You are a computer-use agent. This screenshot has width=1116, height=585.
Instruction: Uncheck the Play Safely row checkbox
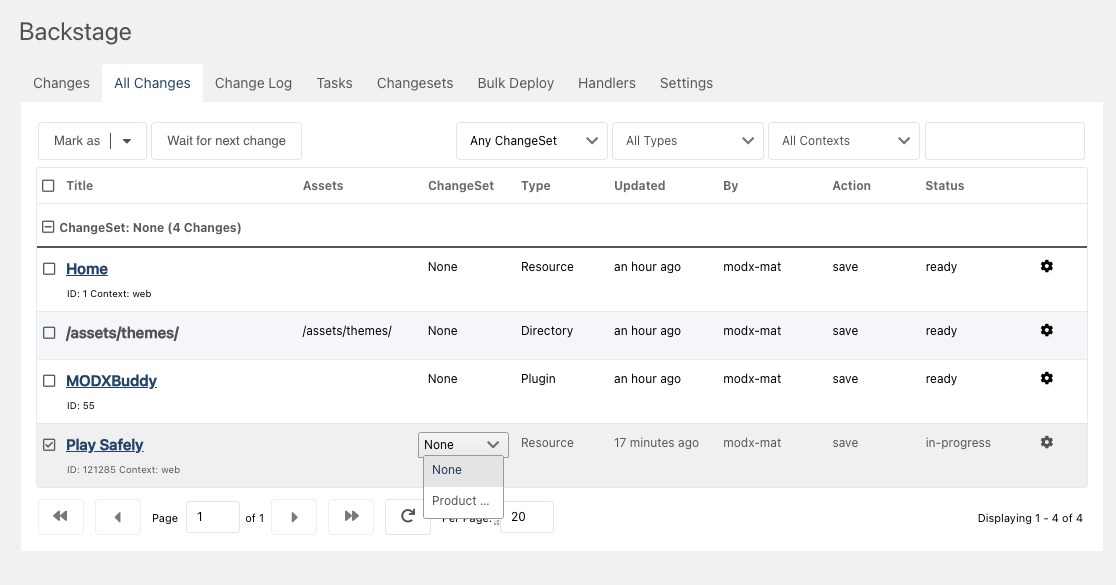tap(49, 445)
